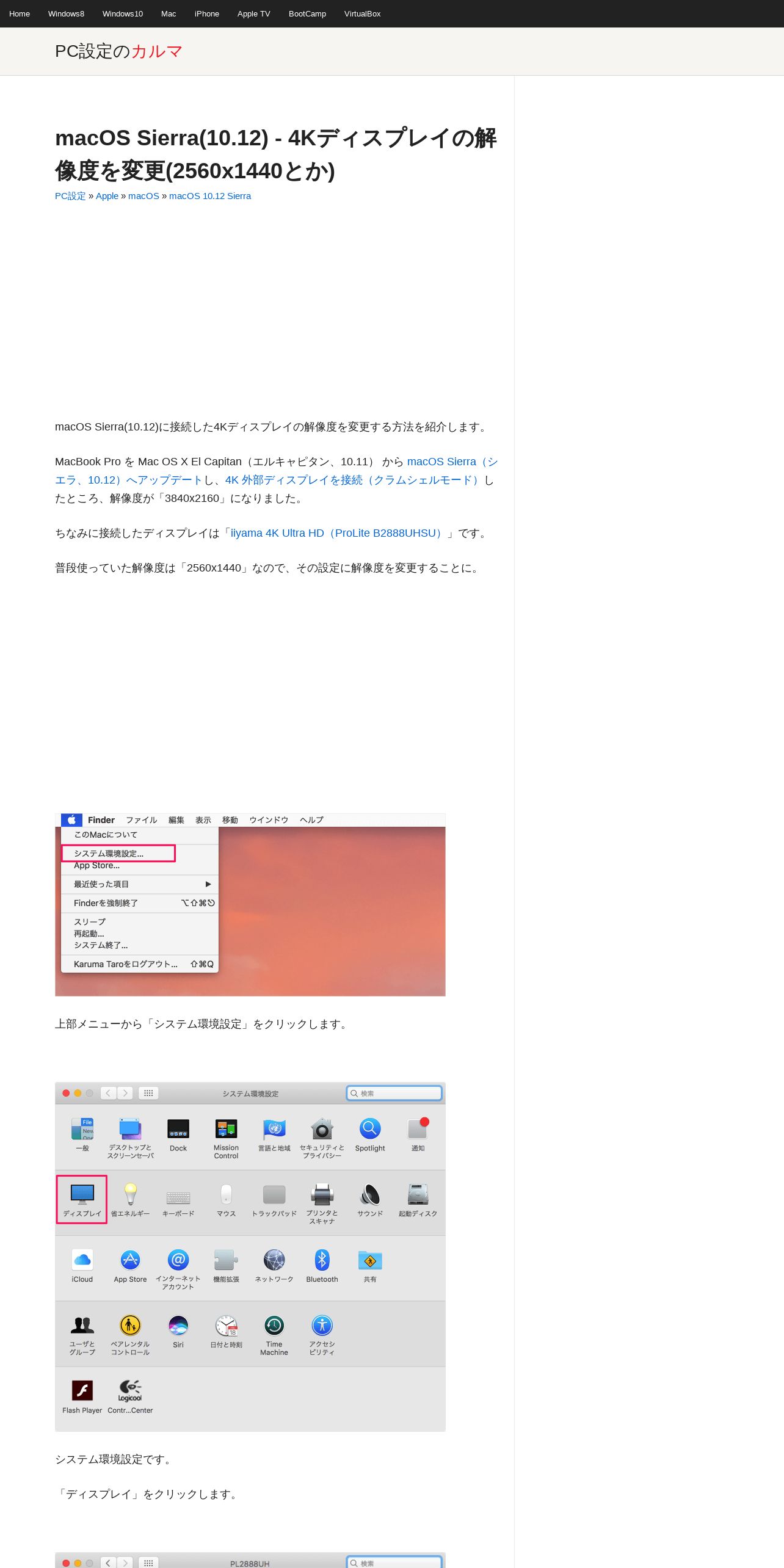
Task: Open the Apple TV navigation item
Action: coord(253,13)
